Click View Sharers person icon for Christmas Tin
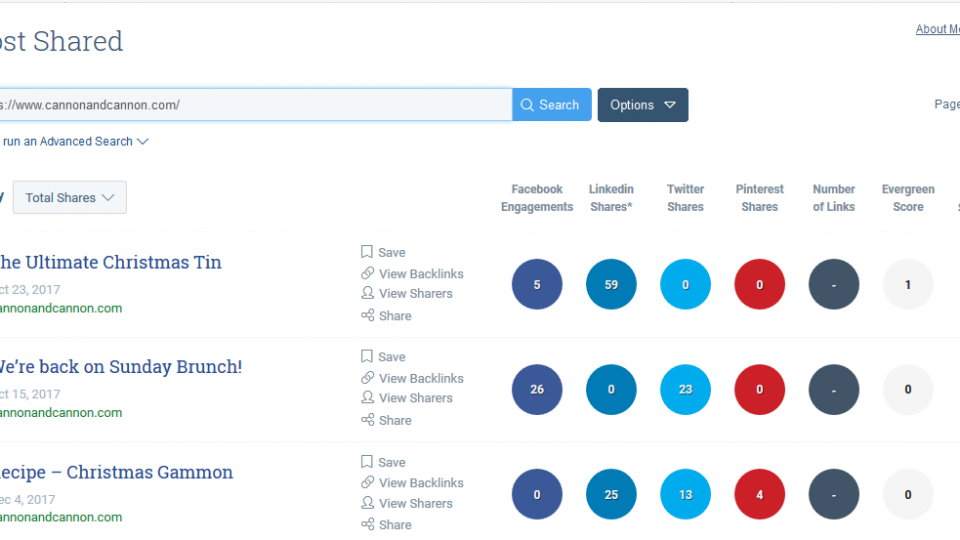The image size is (960, 540). 367,293
